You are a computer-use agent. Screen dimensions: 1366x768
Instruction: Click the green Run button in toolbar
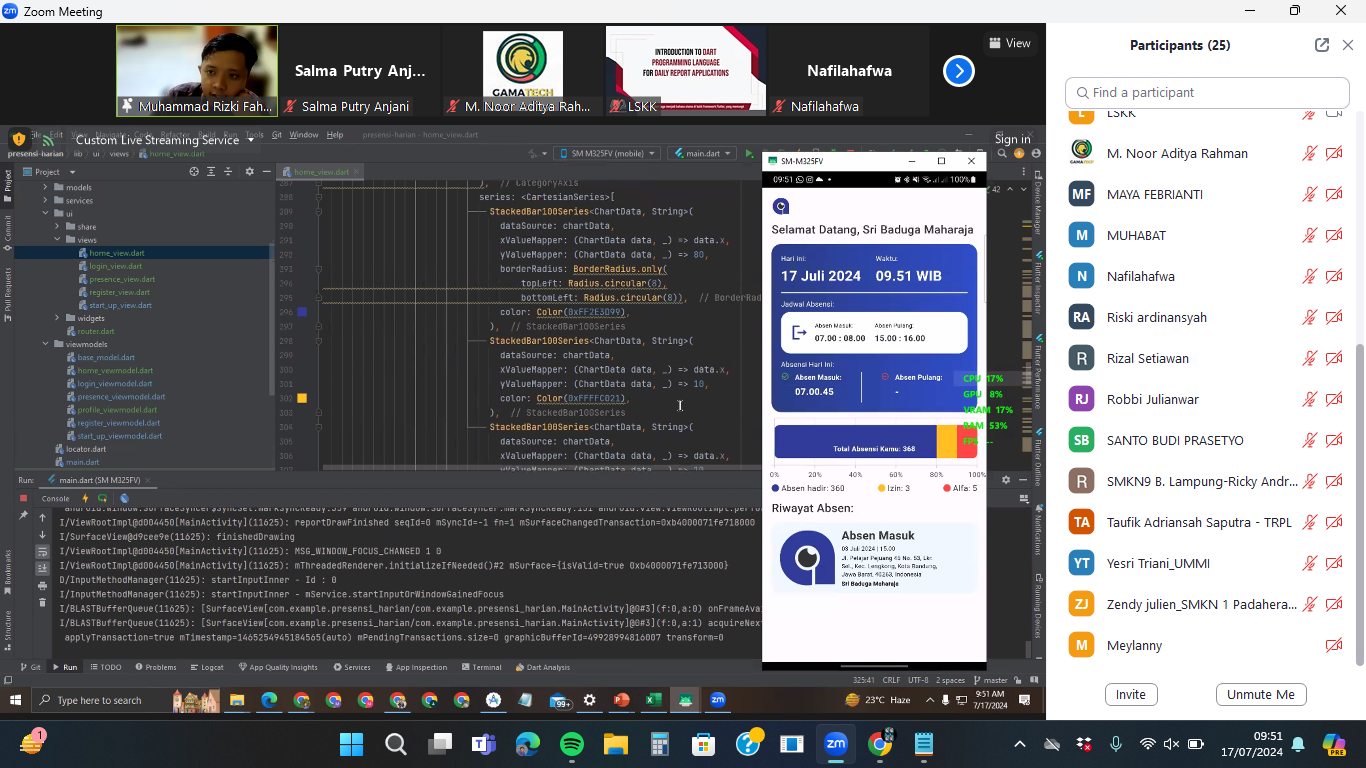tap(749, 154)
